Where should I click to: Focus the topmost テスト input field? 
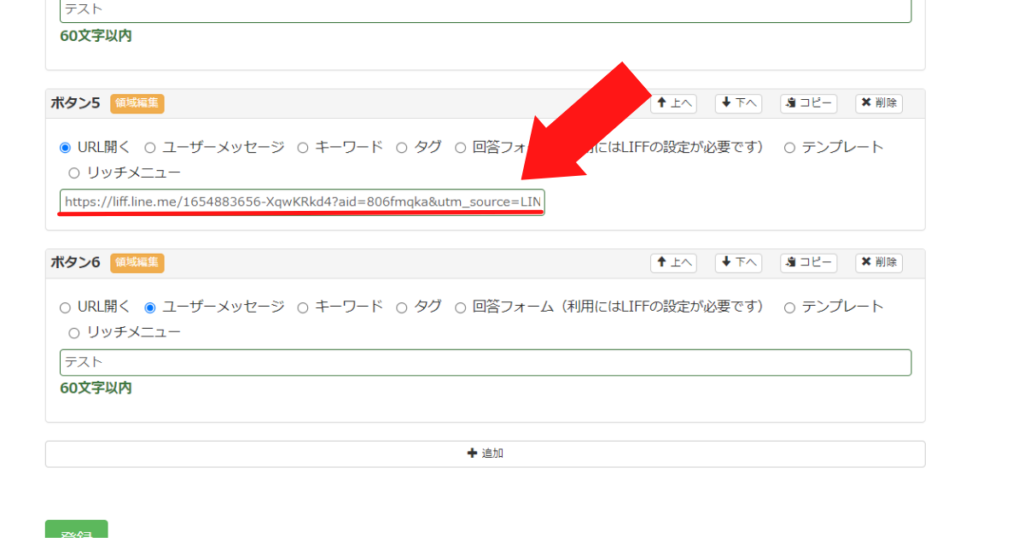[485, 11]
